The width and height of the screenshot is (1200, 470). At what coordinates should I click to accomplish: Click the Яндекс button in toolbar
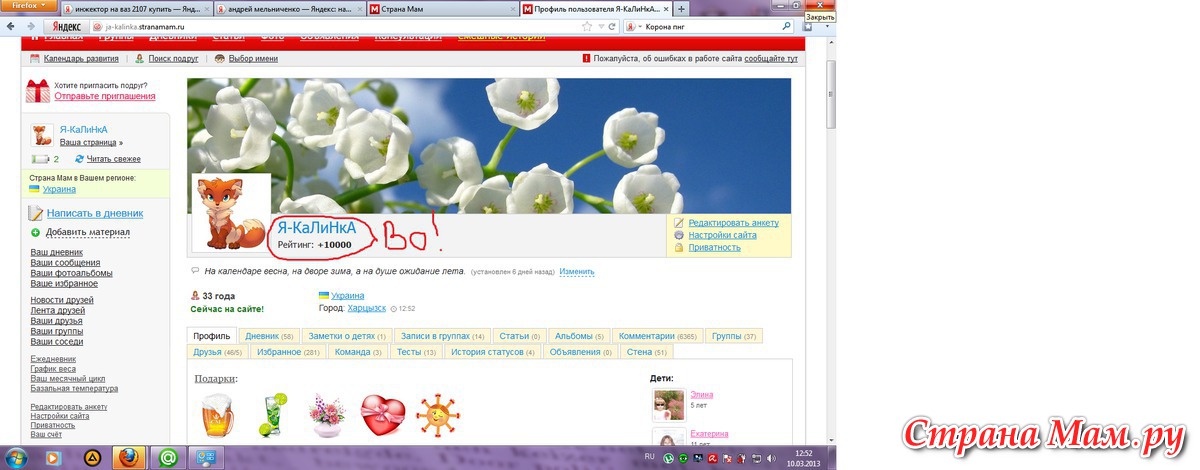[68, 27]
